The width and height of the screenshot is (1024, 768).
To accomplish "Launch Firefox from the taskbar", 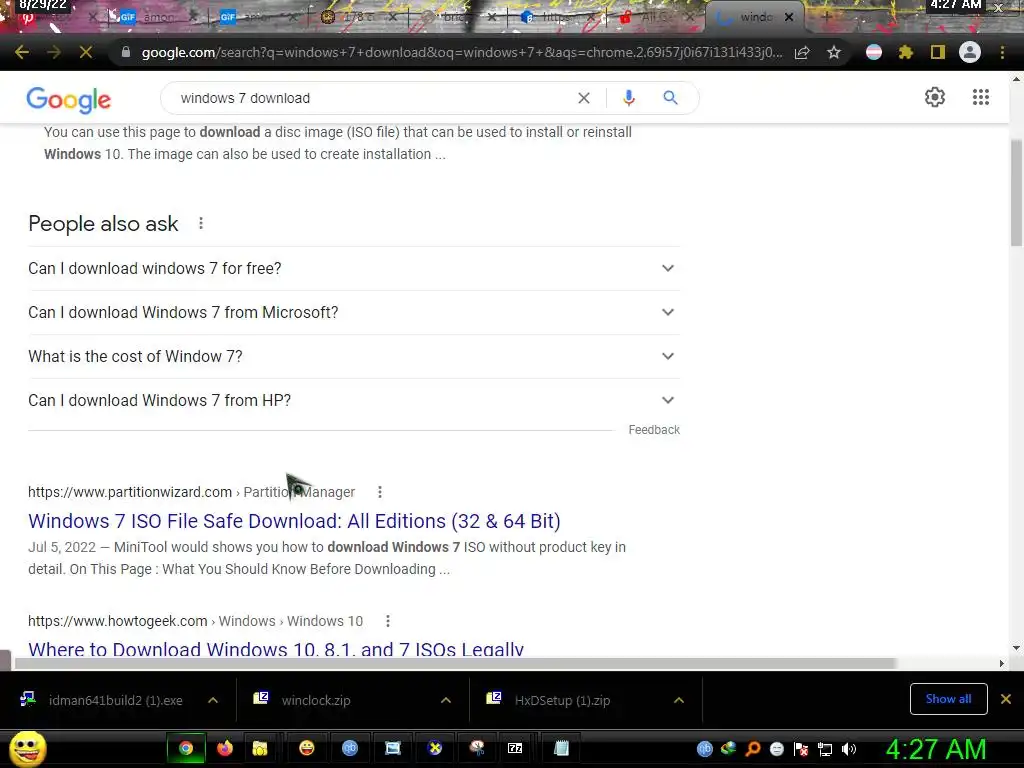I will tap(225, 748).
